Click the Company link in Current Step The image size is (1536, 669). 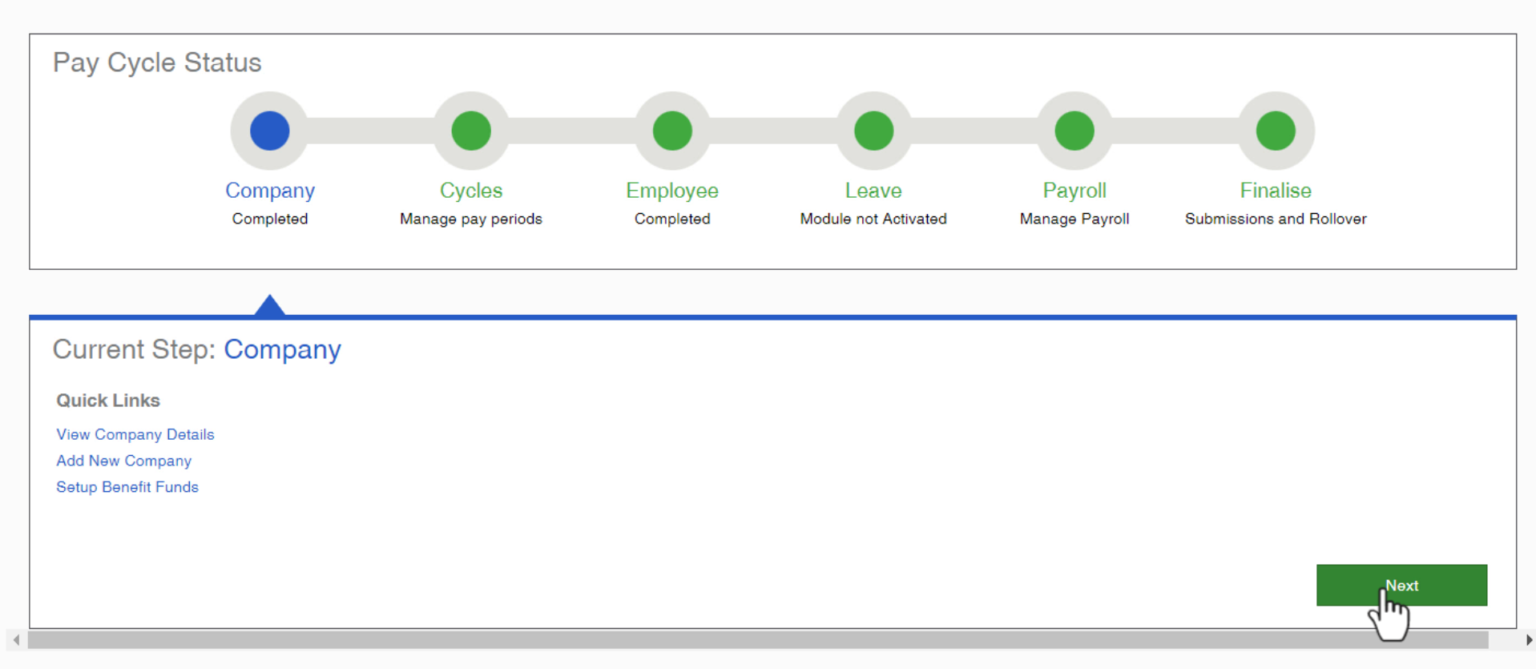(x=282, y=349)
